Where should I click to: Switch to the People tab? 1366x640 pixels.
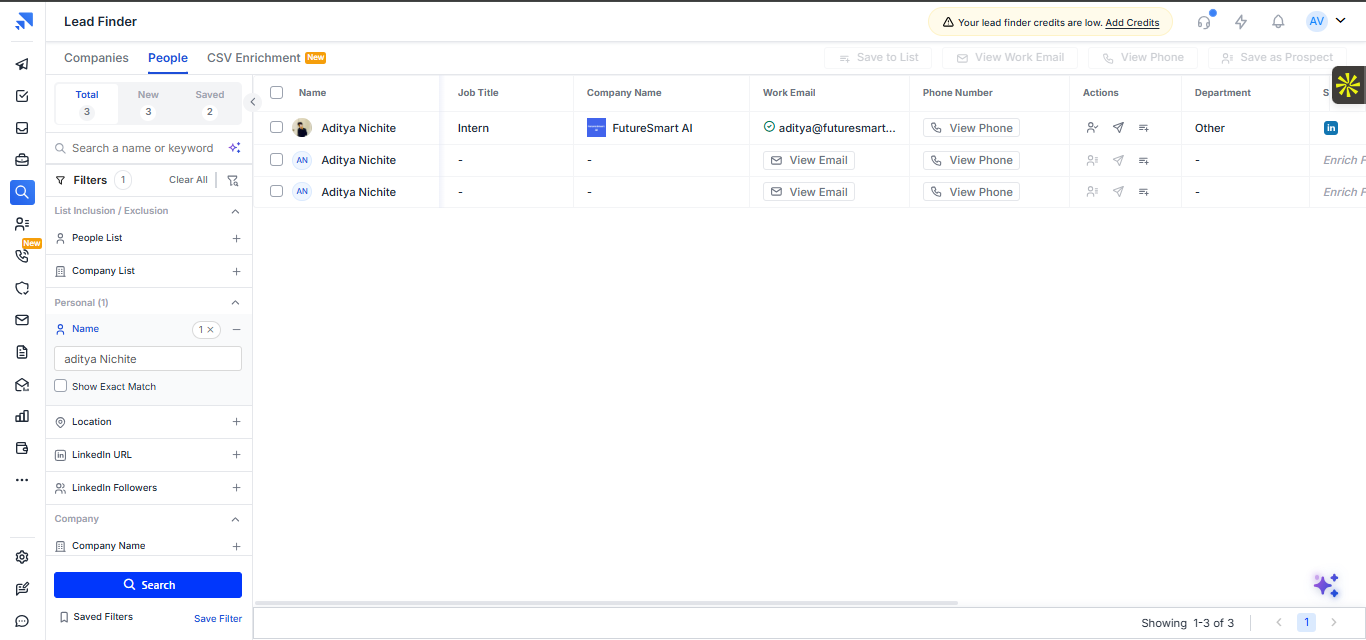coord(168,58)
